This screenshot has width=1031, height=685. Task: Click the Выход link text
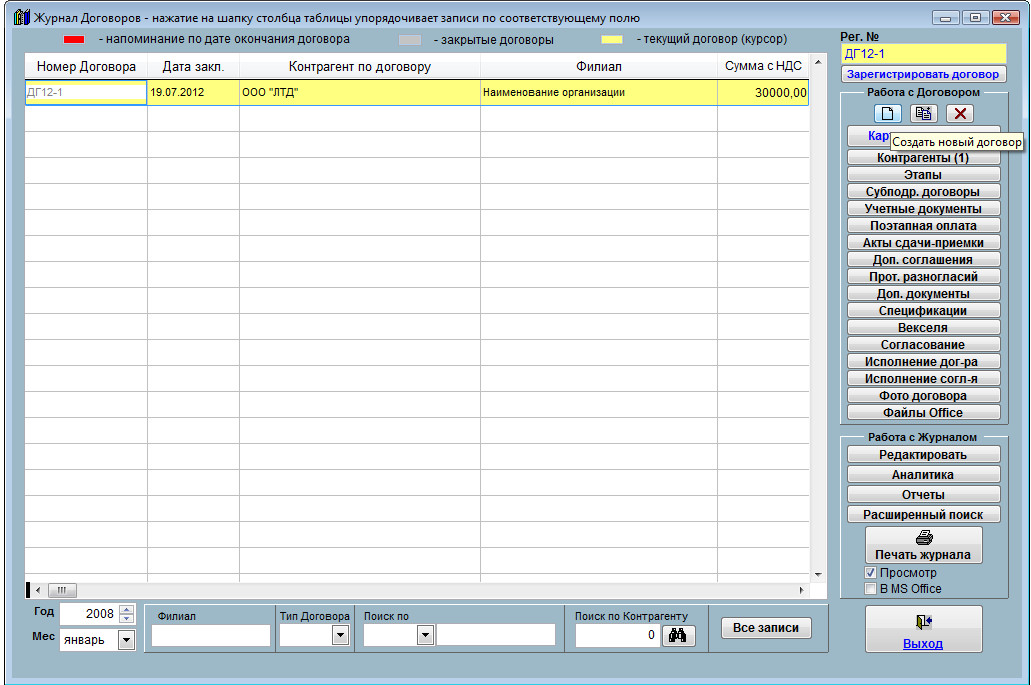[923, 644]
